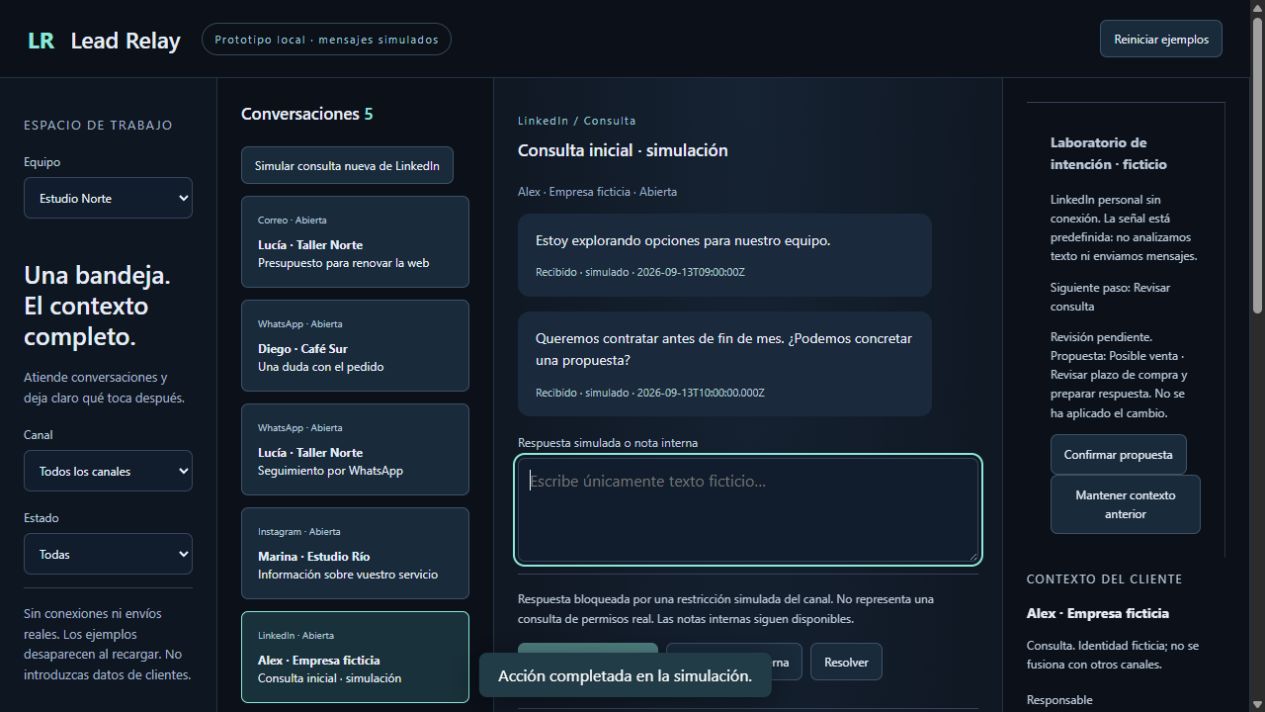1265x712 pixels.
Task: Click the timestamp 2026-09-13T10:00:00.000Z
Action: click(700, 393)
